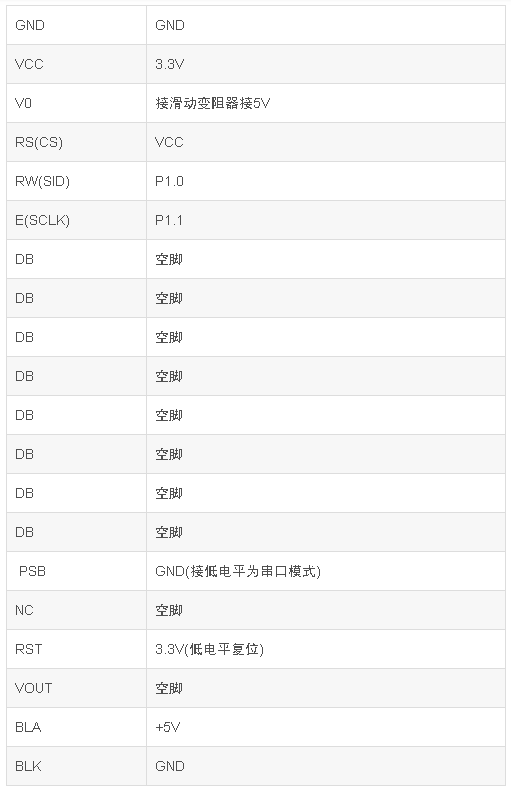
Task: Click the E(SCLK) pin label
Action: [x=42, y=220]
